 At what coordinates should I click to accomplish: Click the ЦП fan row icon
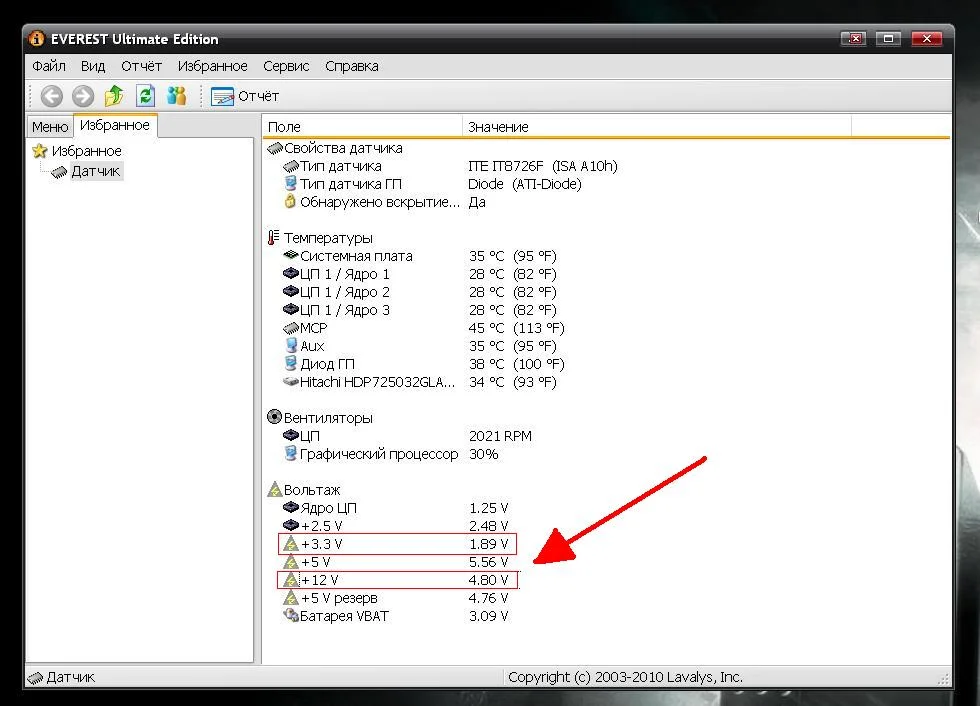click(291, 435)
